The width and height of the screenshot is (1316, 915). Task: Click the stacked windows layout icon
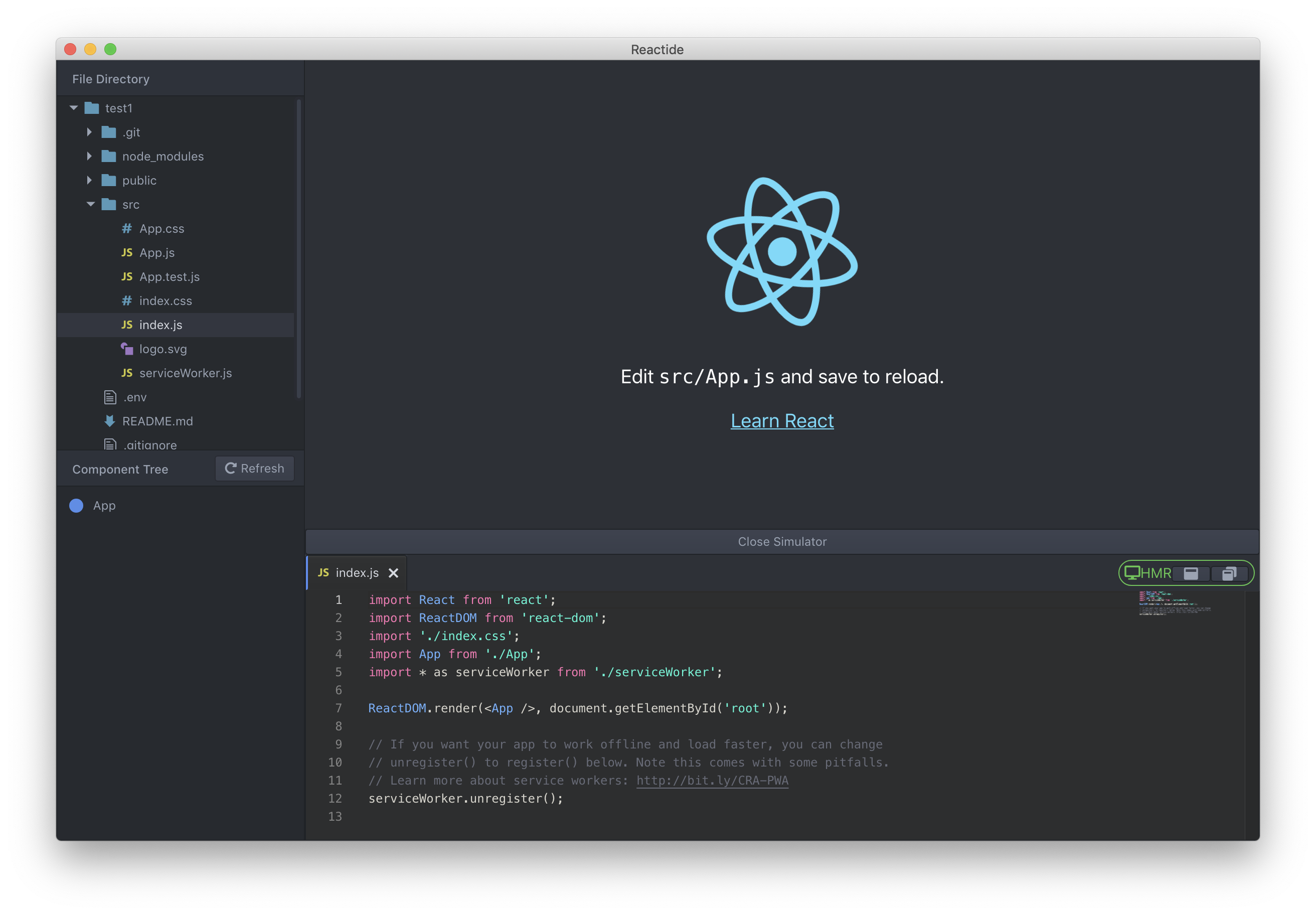click(1230, 573)
